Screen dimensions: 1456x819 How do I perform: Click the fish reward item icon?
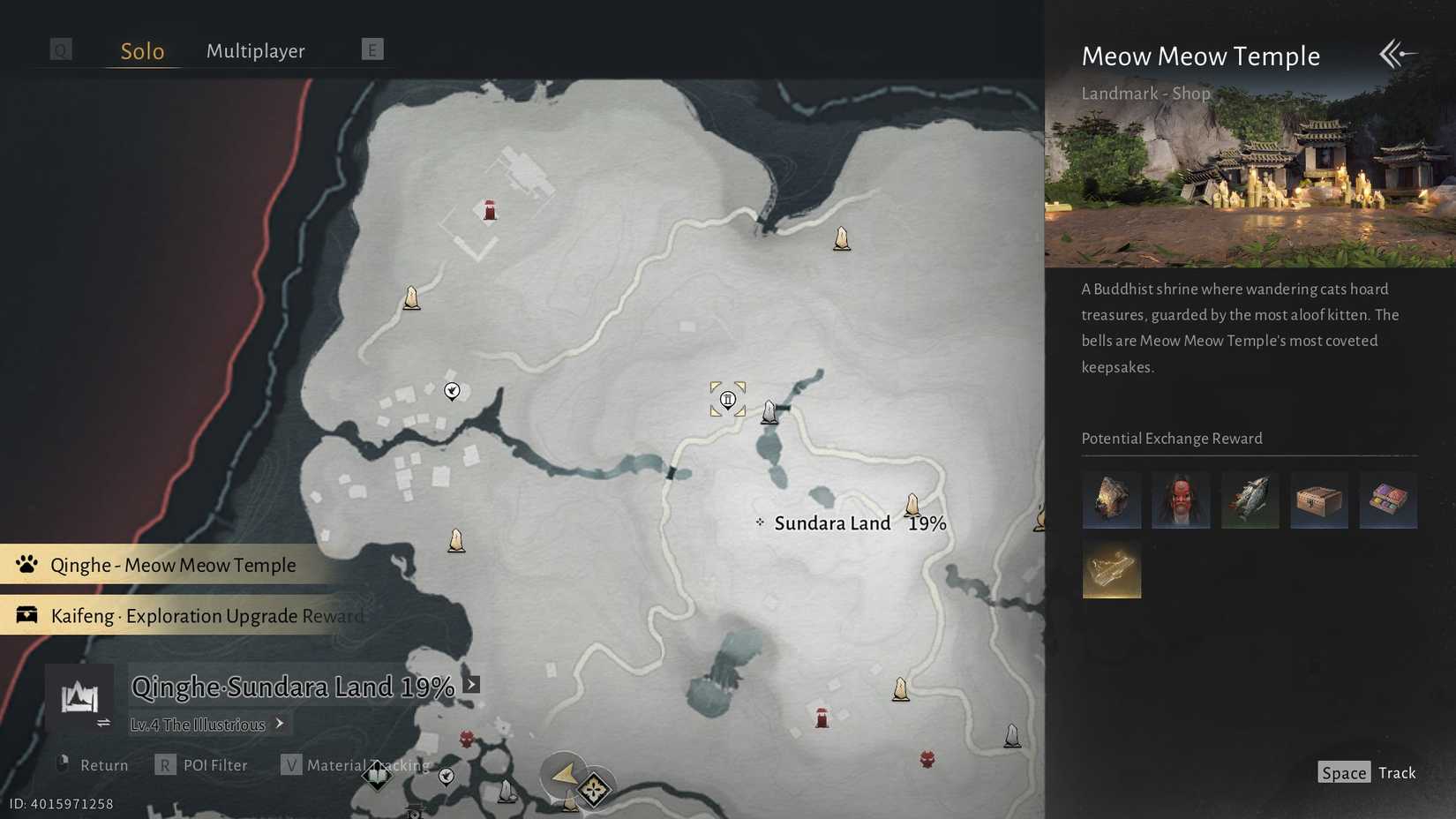[x=1250, y=500]
